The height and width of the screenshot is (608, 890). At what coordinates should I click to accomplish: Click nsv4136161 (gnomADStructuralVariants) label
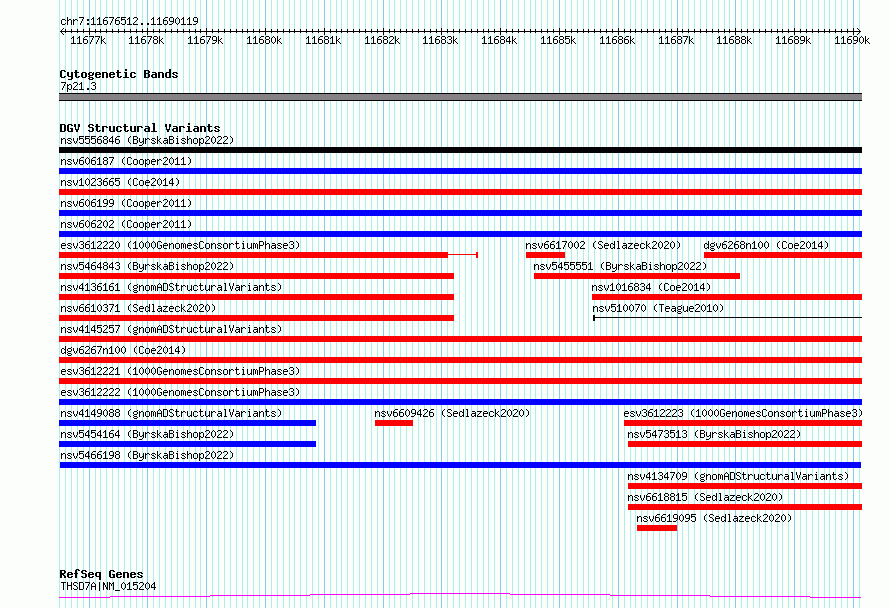click(171, 287)
